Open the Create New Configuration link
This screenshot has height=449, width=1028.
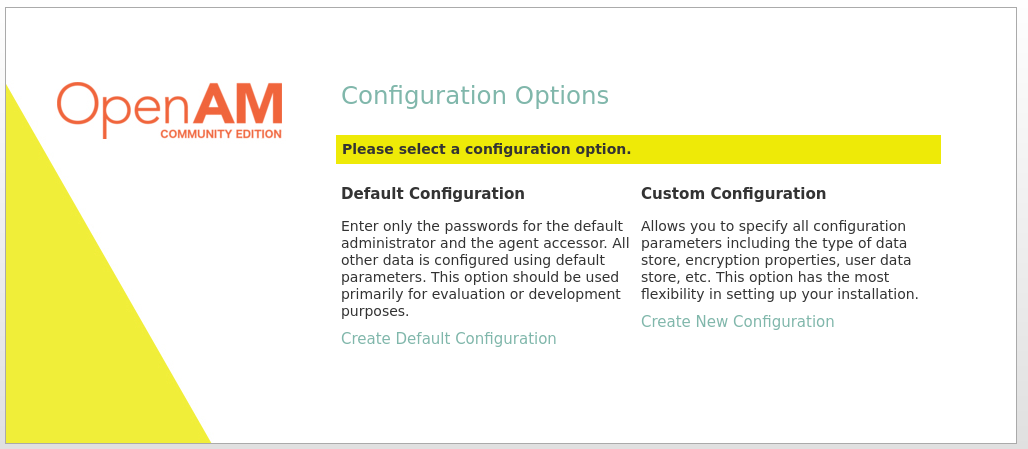point(737,322)
